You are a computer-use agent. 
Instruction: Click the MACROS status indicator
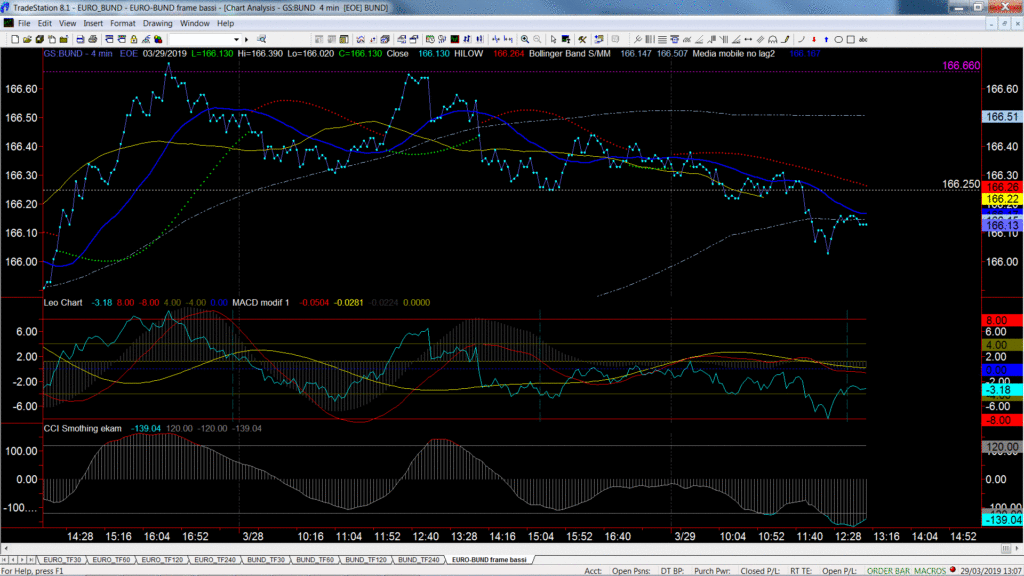(929, 571)
